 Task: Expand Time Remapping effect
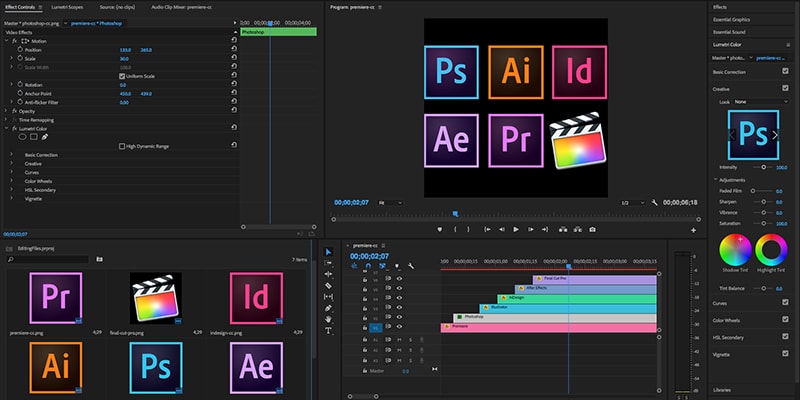(x=6, y=119)
